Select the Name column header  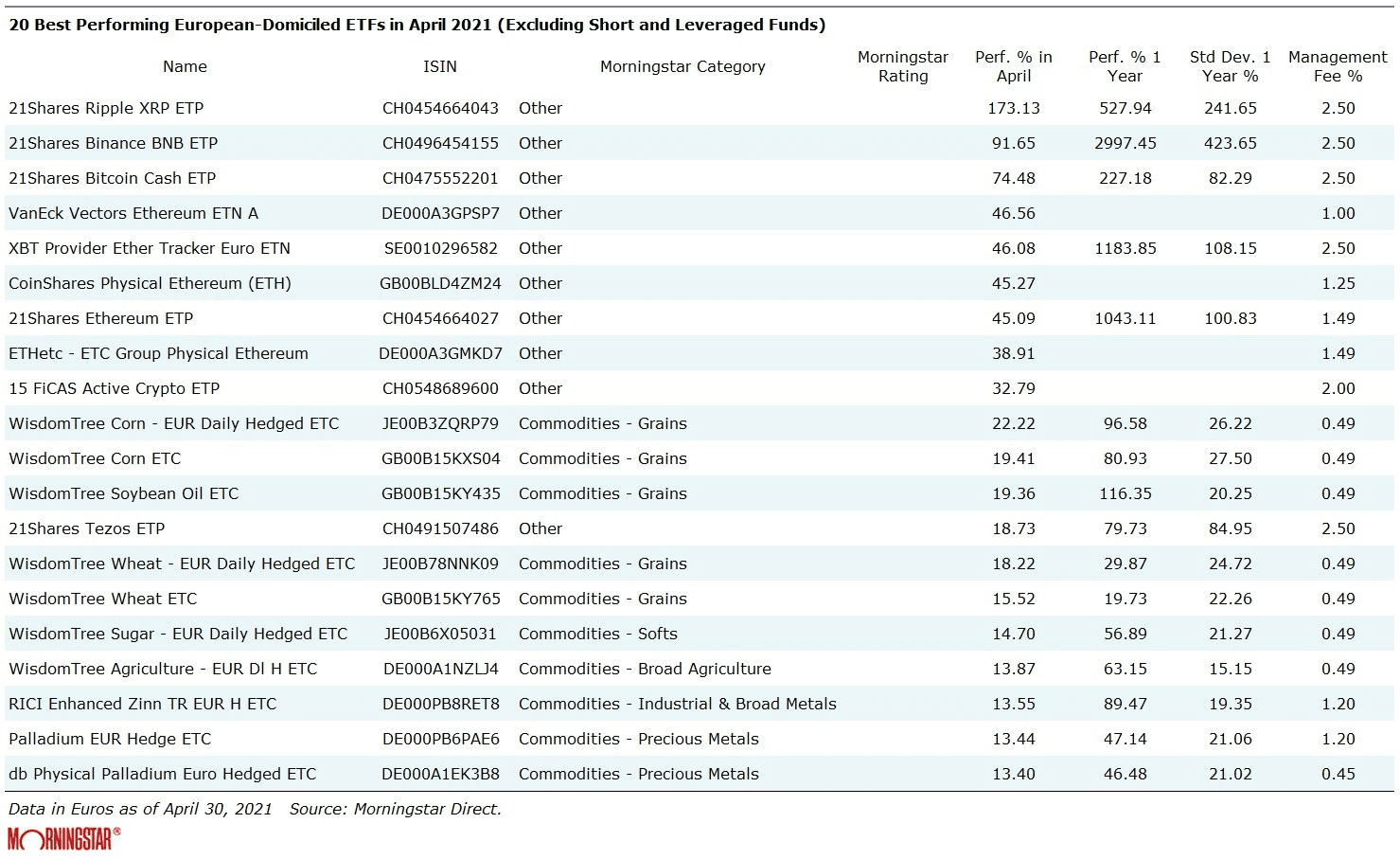tap(185, 66)
